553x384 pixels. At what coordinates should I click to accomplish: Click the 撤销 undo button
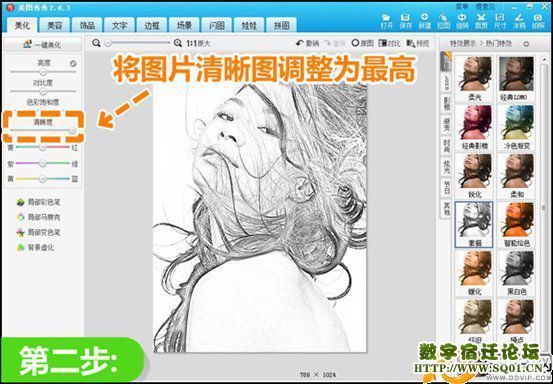[307, 43]
